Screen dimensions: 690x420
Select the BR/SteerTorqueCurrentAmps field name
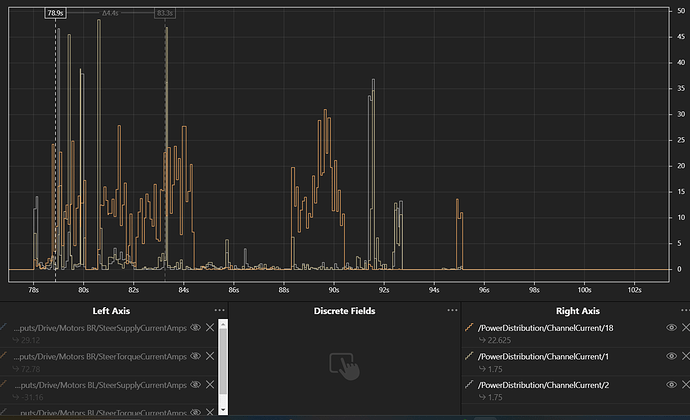tap(100, 357)
